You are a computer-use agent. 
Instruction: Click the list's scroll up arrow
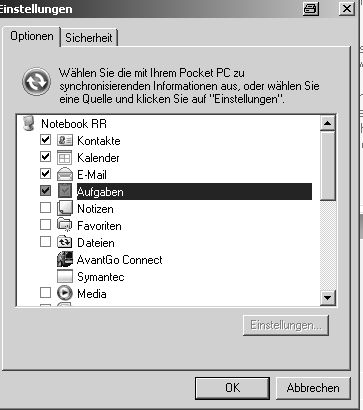point(327,123)
